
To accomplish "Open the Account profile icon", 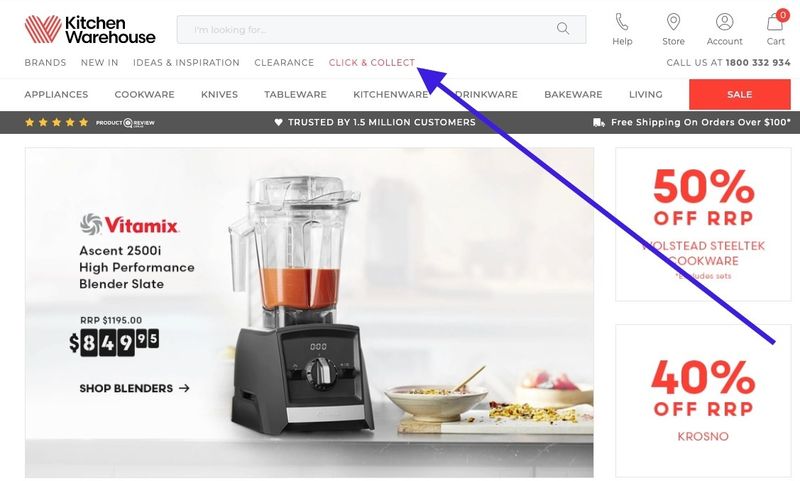I will [724, 22].
